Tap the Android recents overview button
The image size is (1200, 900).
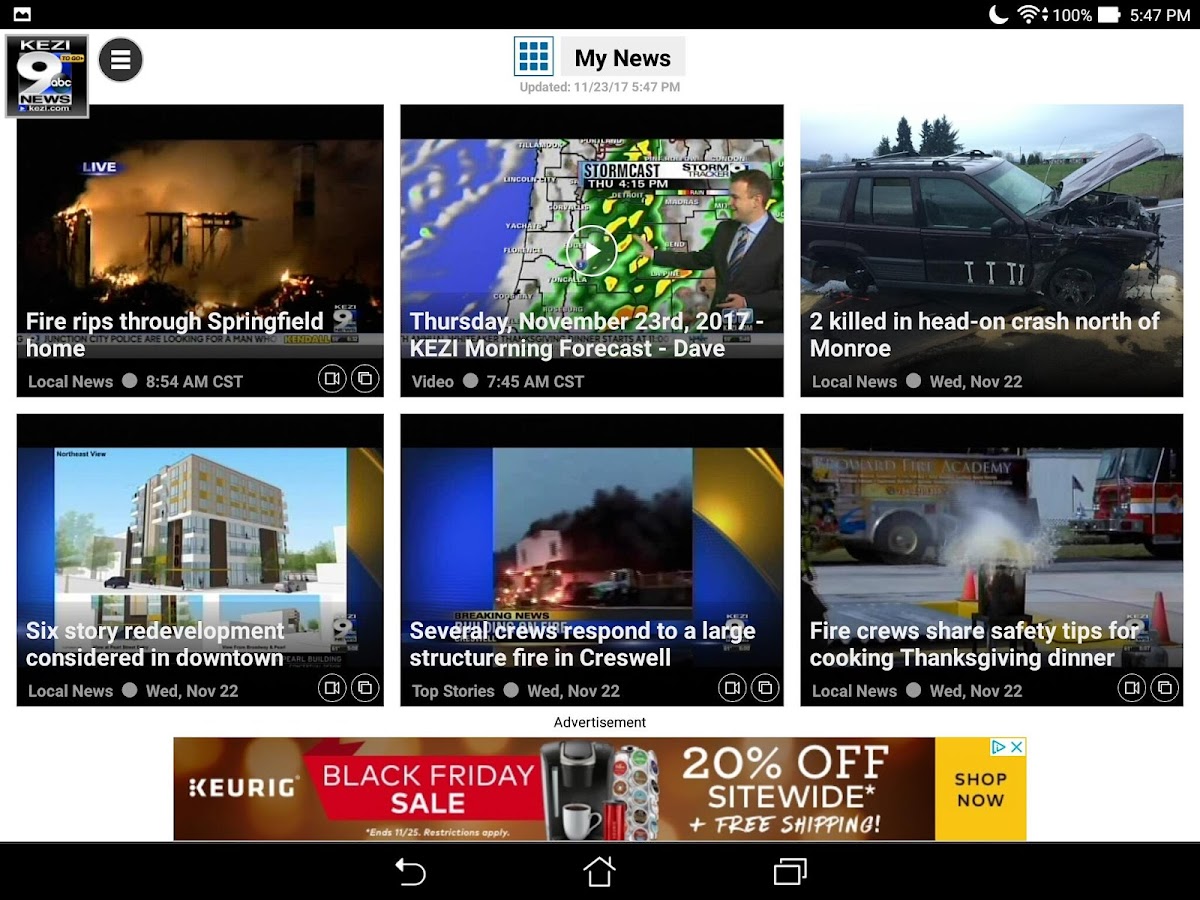(x=789, y=871)
